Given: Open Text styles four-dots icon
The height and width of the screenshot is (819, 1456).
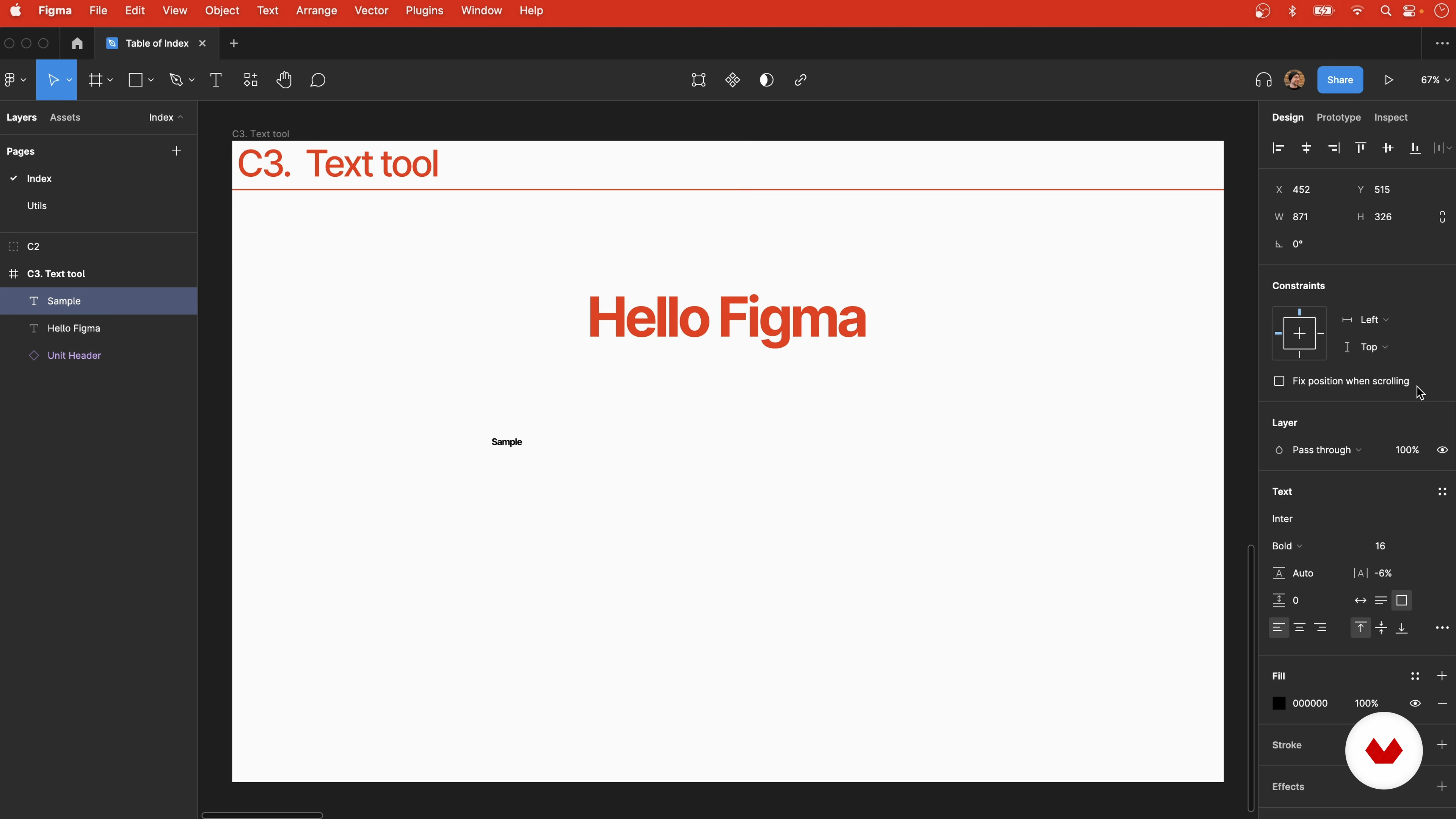Looking at the screenshot, I should [1442, 492].
